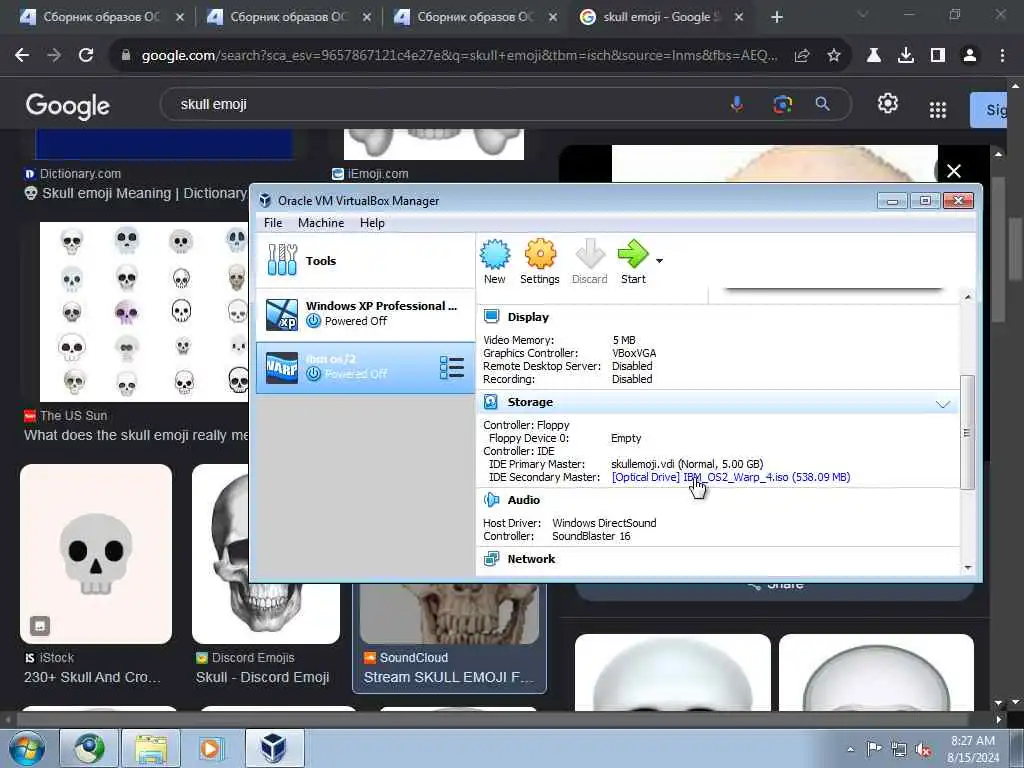Collapse the Storage section chevron
This screenshot has width=1024, height=768.
pos(942,404)
